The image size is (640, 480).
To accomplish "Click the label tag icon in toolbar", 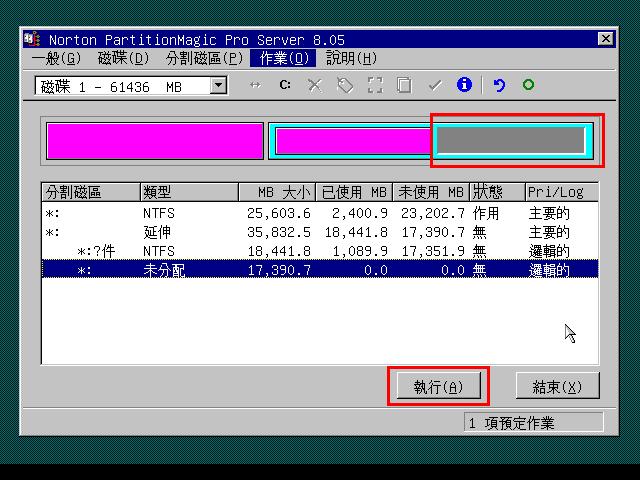I will point(345,85).
